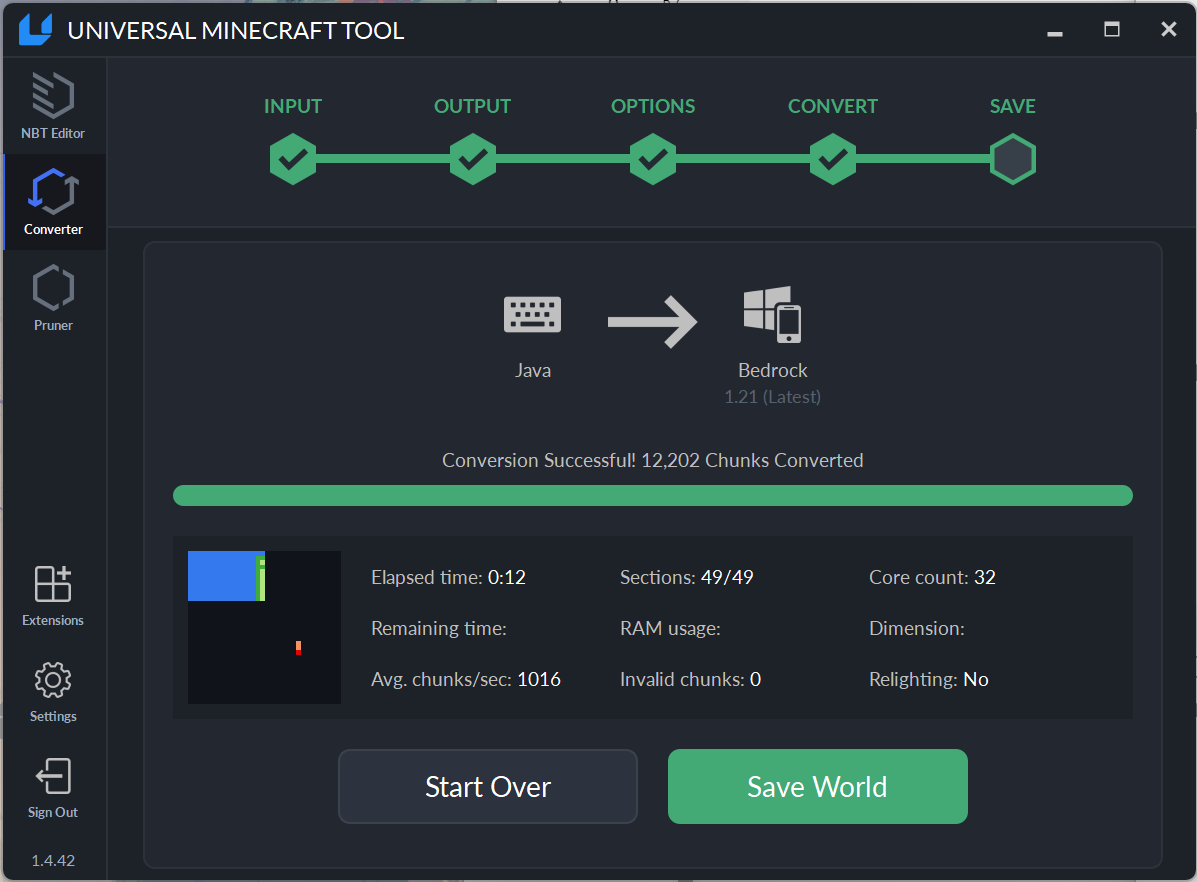The height and width of the screenshot is (882, 1197).
Task: Click the 1.21 (Latest) version text
Action: click(773, 397)
